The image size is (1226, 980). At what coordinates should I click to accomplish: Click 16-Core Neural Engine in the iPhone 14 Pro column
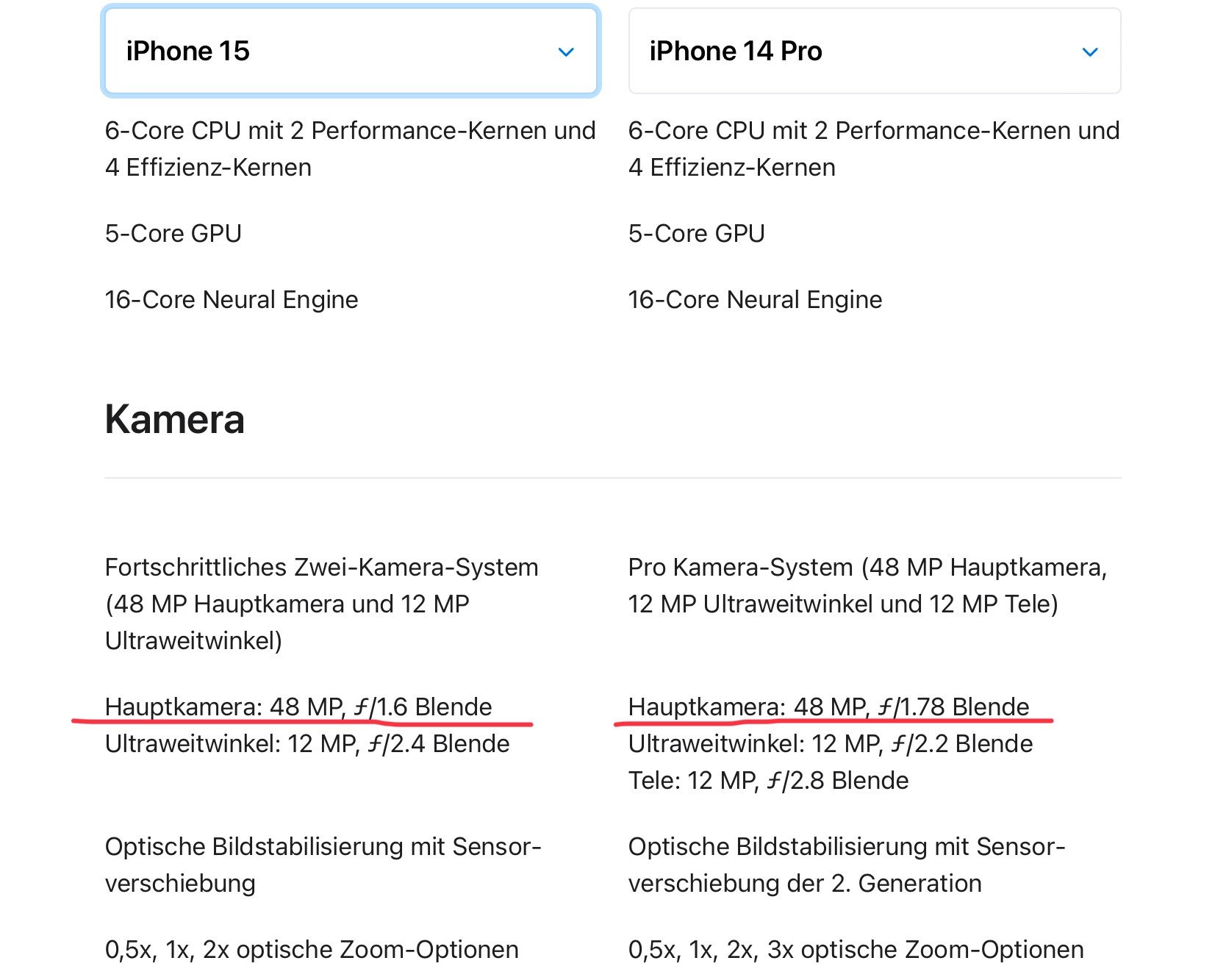[755, 300]
